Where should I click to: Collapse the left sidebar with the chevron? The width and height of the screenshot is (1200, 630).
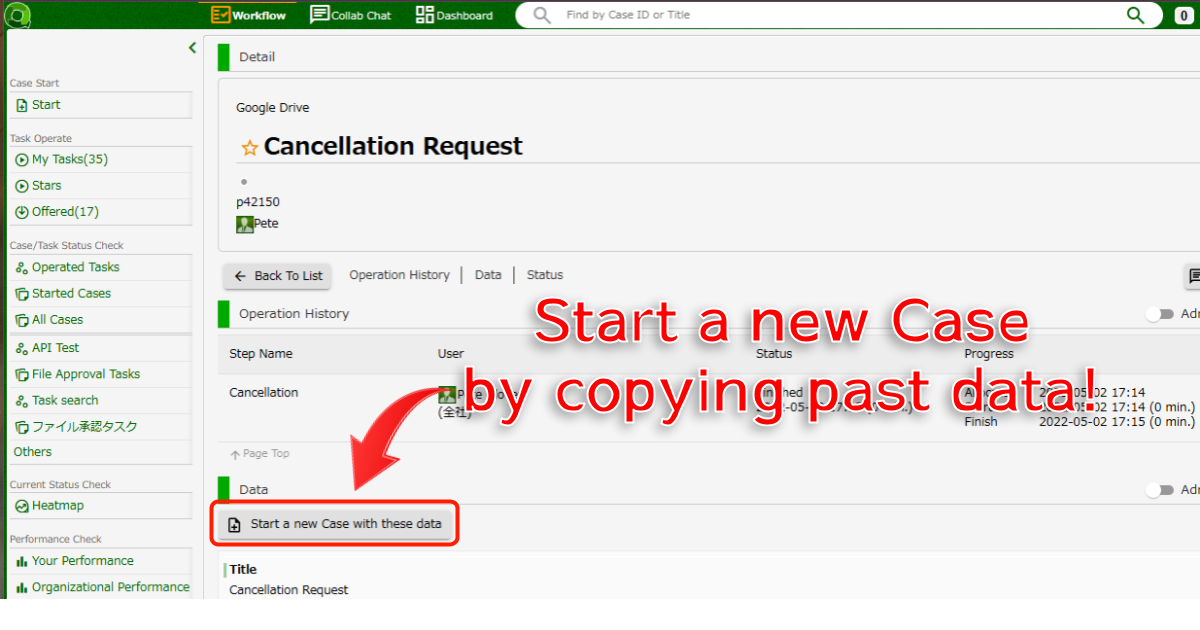(x=192, y=48)
